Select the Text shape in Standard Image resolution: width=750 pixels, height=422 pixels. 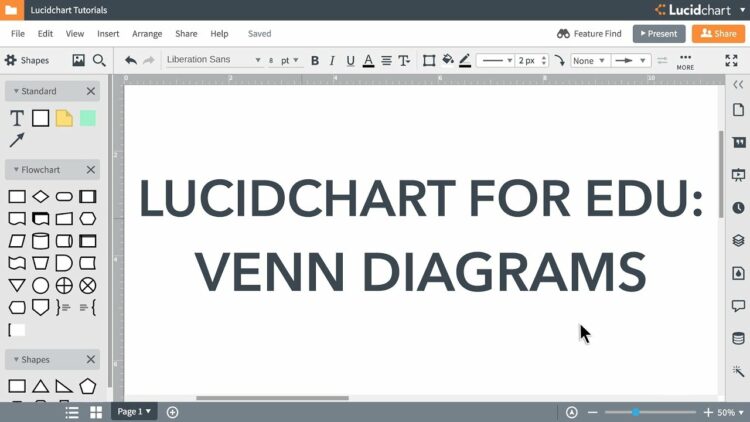pyautogui.click(x=17, y=118)
